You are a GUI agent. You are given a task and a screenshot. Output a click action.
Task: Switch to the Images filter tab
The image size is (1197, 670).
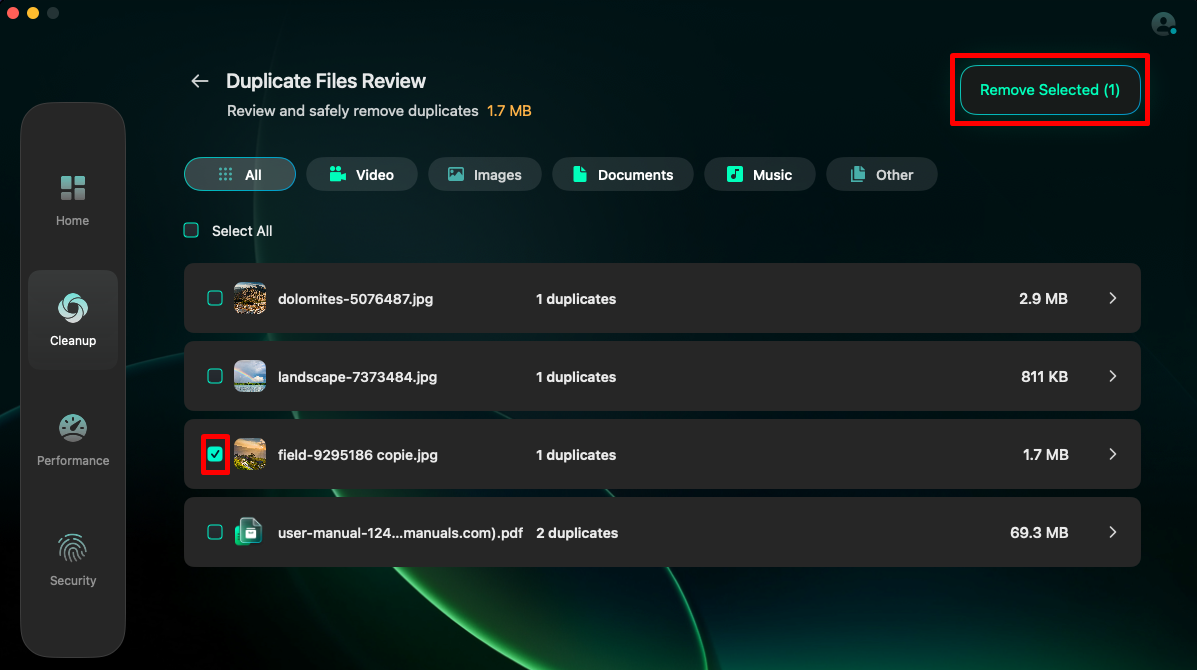[485, 174]
